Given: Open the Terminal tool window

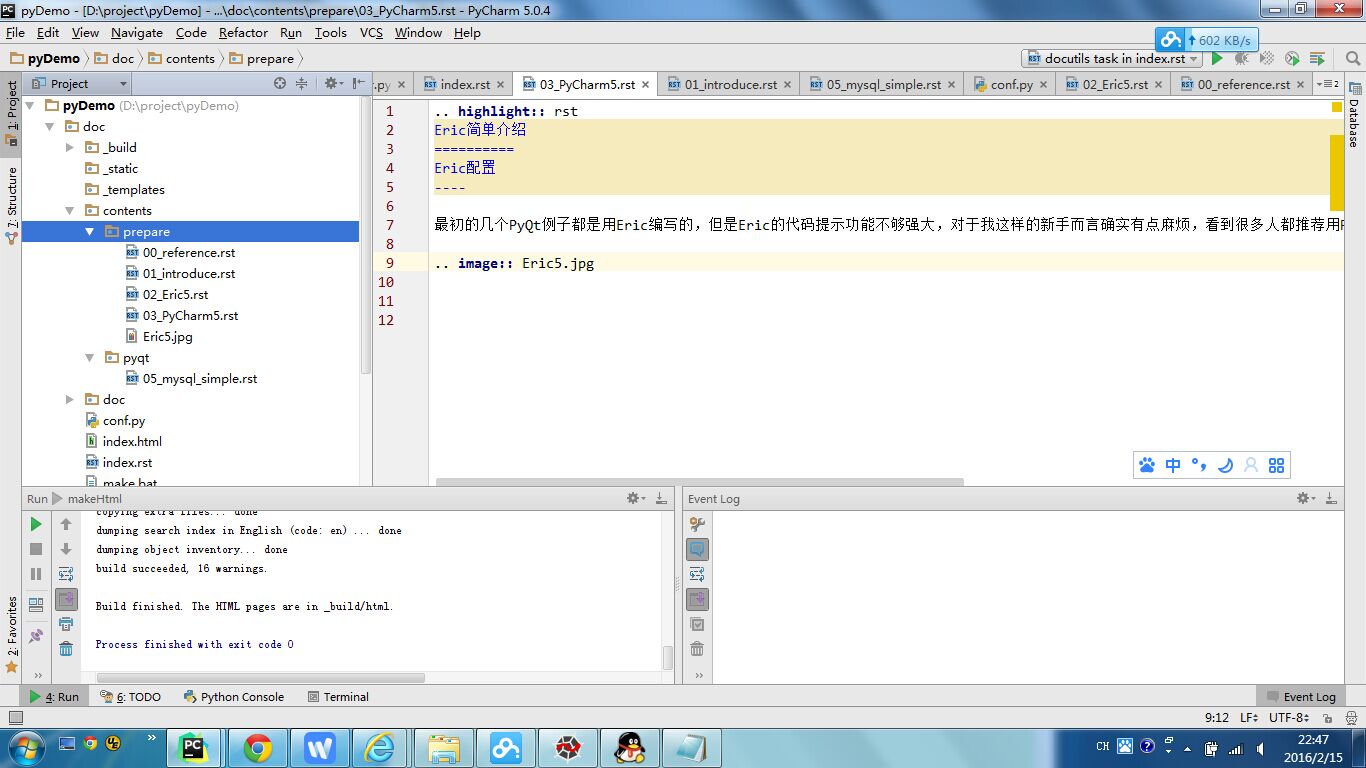Looking at the screenshot, I should (338, 697).
